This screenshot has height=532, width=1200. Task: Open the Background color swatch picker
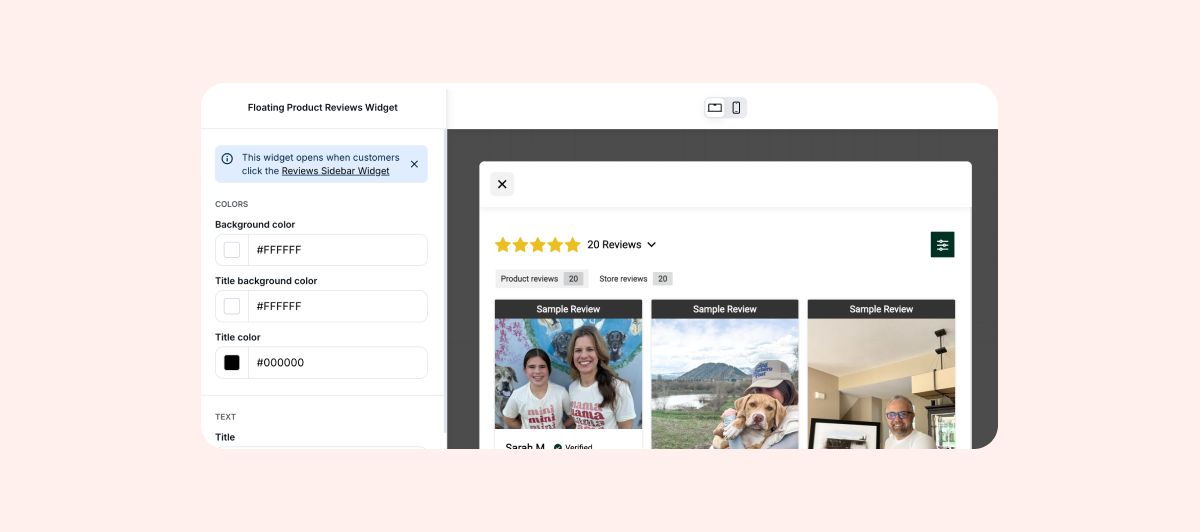[x=232, y=250]
